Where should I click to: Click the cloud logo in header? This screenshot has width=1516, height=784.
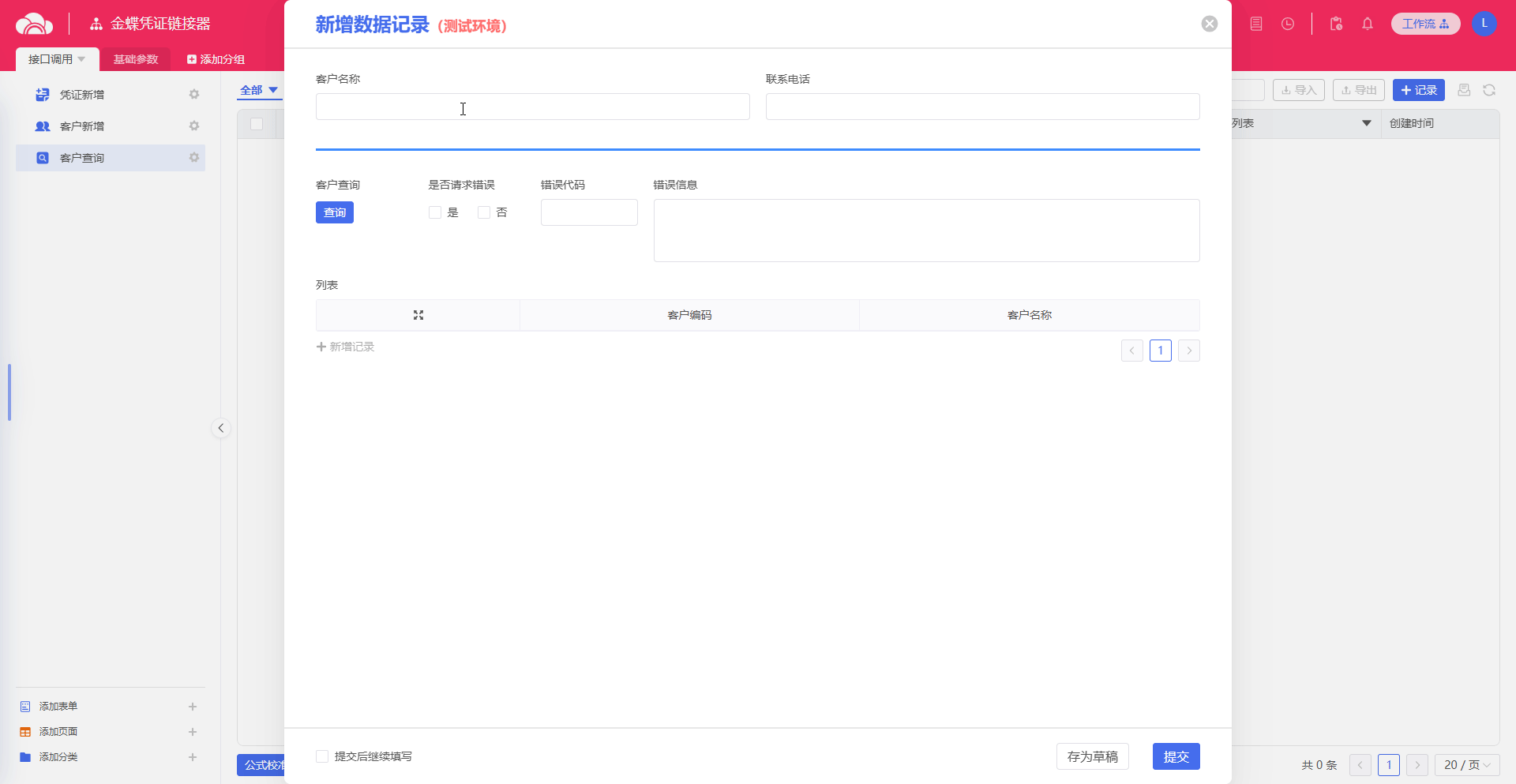coord(34,24)
